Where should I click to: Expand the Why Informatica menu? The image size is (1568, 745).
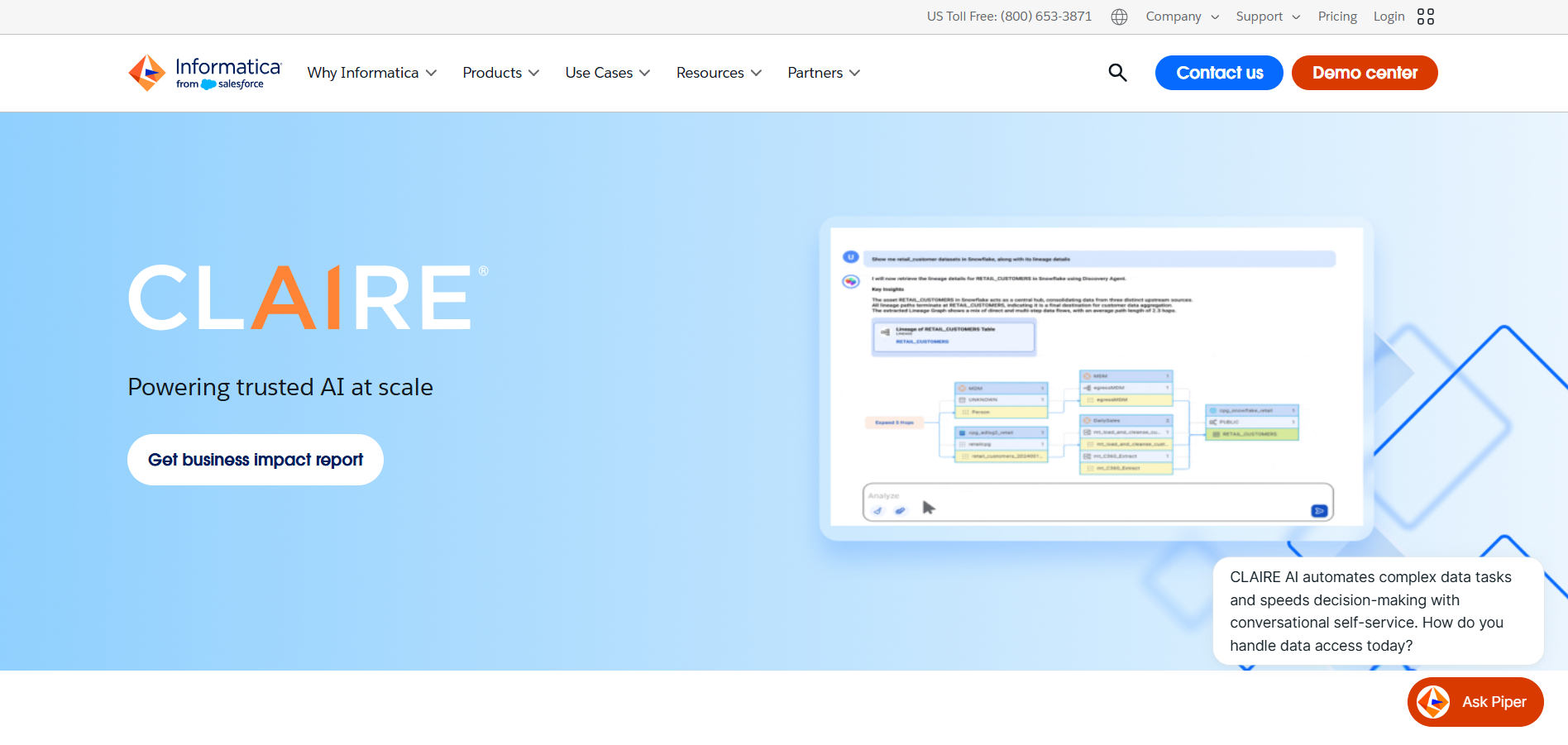tap(371, 73)
